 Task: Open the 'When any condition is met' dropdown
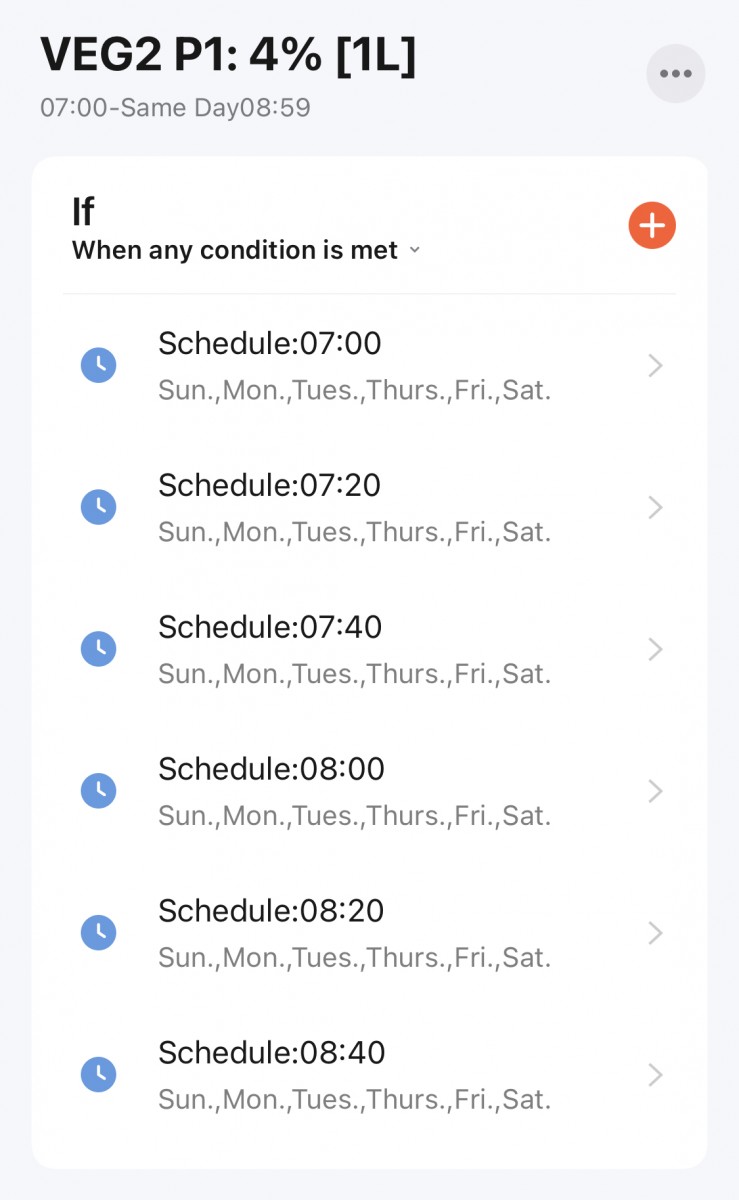point(246,250)
